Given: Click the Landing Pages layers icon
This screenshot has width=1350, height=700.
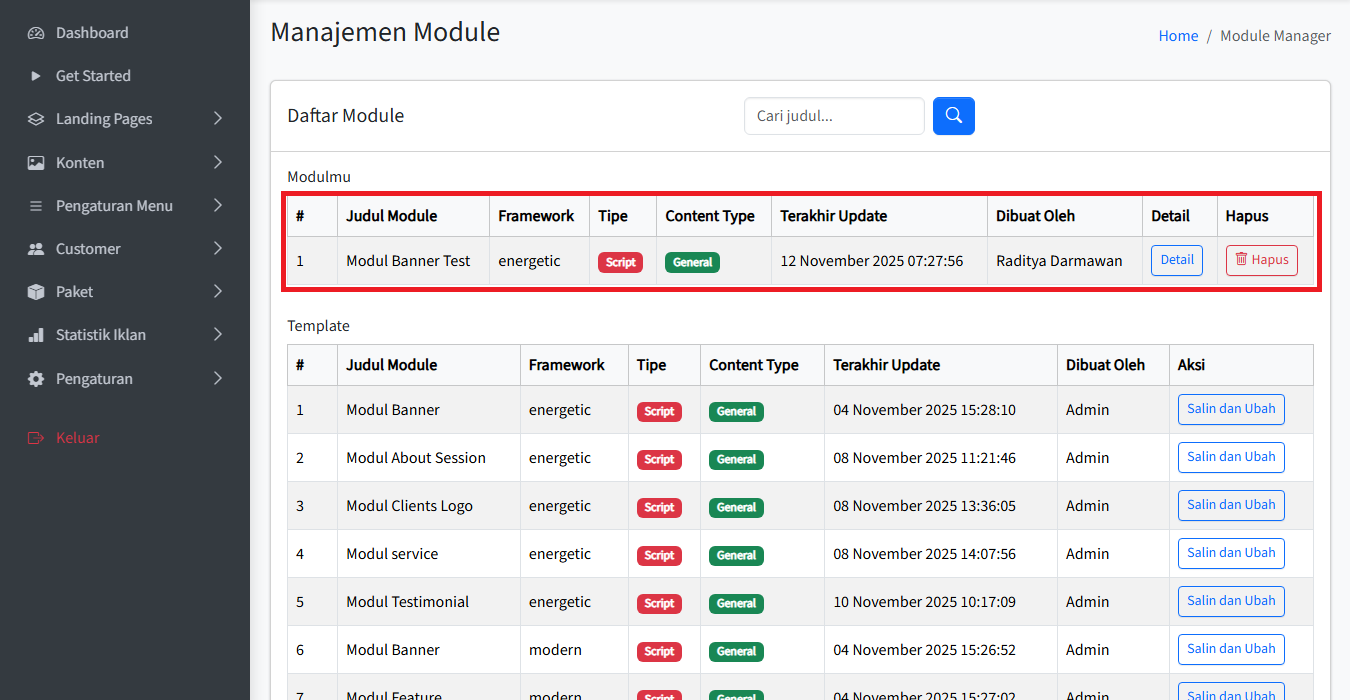Looking at the screenshot, I should coord(36,119).
